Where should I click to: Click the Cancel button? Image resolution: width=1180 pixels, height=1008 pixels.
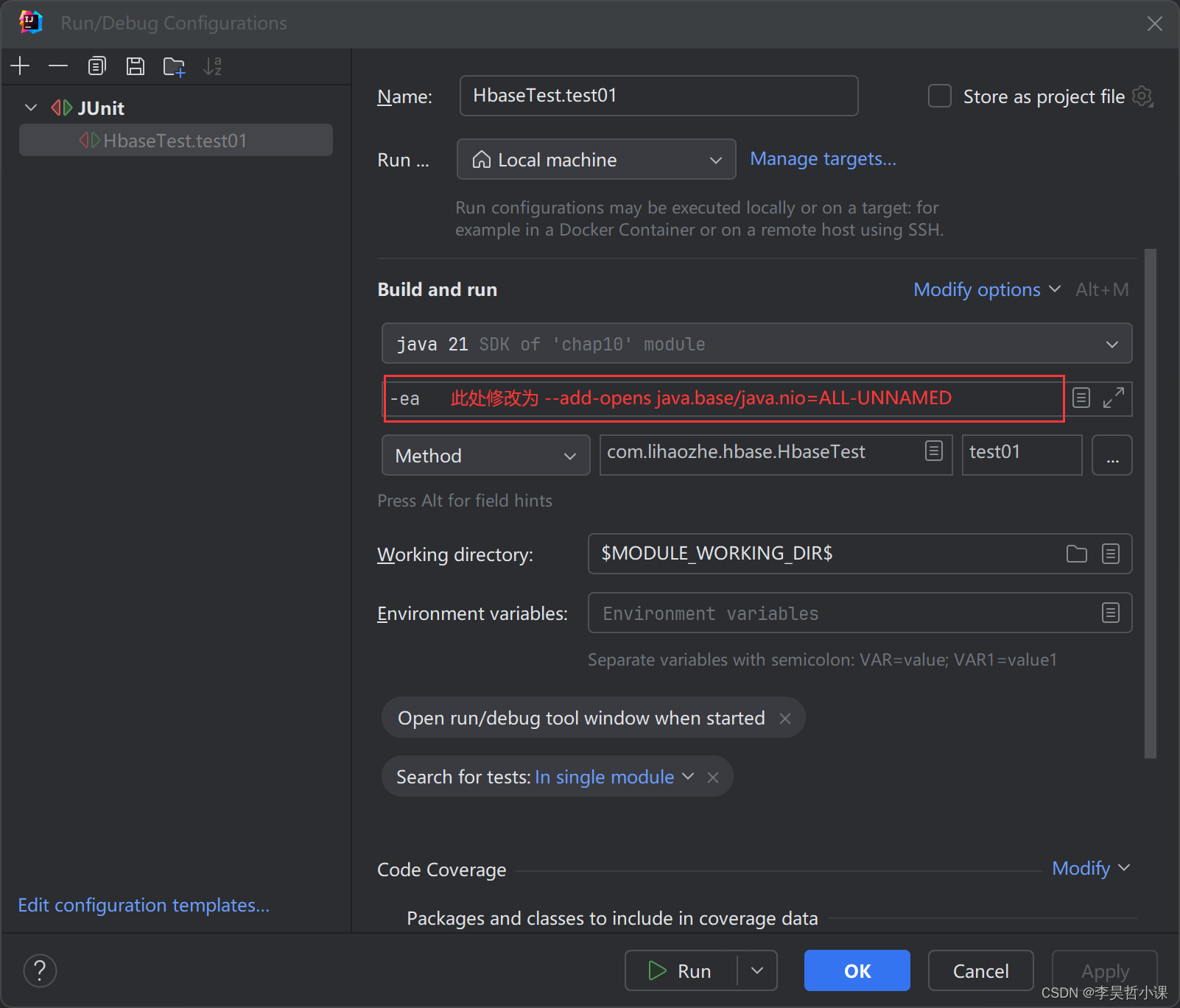tap(981, 970)
